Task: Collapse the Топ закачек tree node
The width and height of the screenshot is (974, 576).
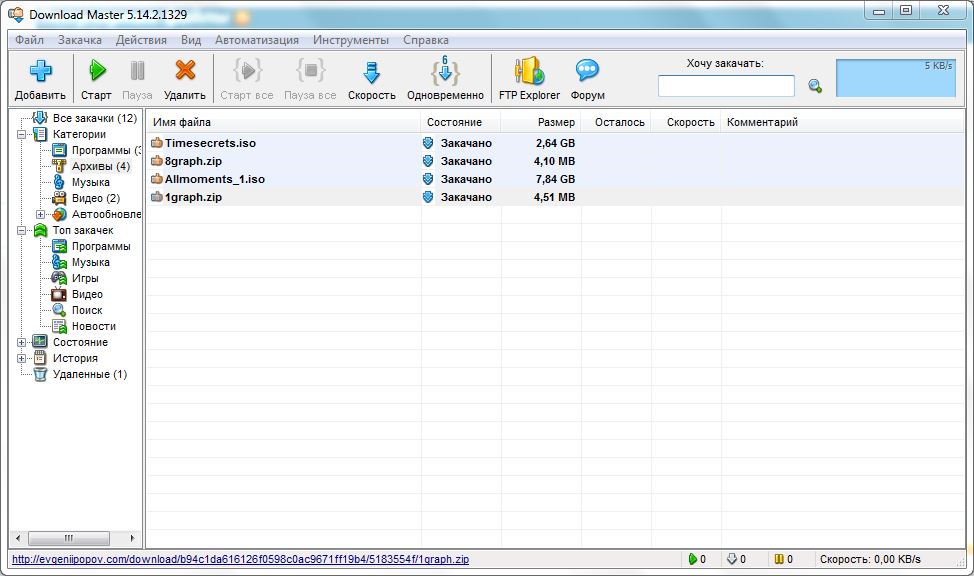Action: pyautogui.click(x=21, y=231)
